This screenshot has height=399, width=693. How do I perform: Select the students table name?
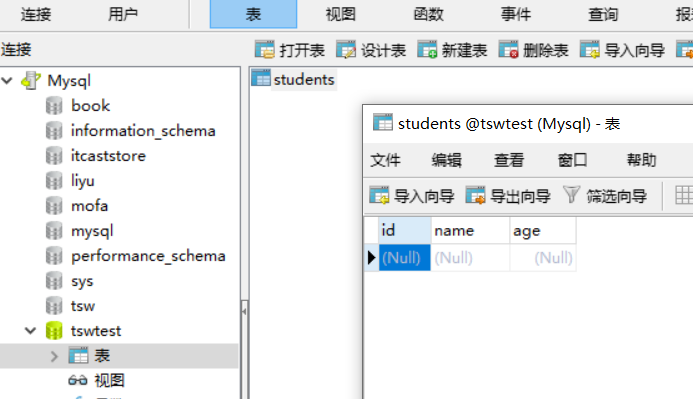304,80
